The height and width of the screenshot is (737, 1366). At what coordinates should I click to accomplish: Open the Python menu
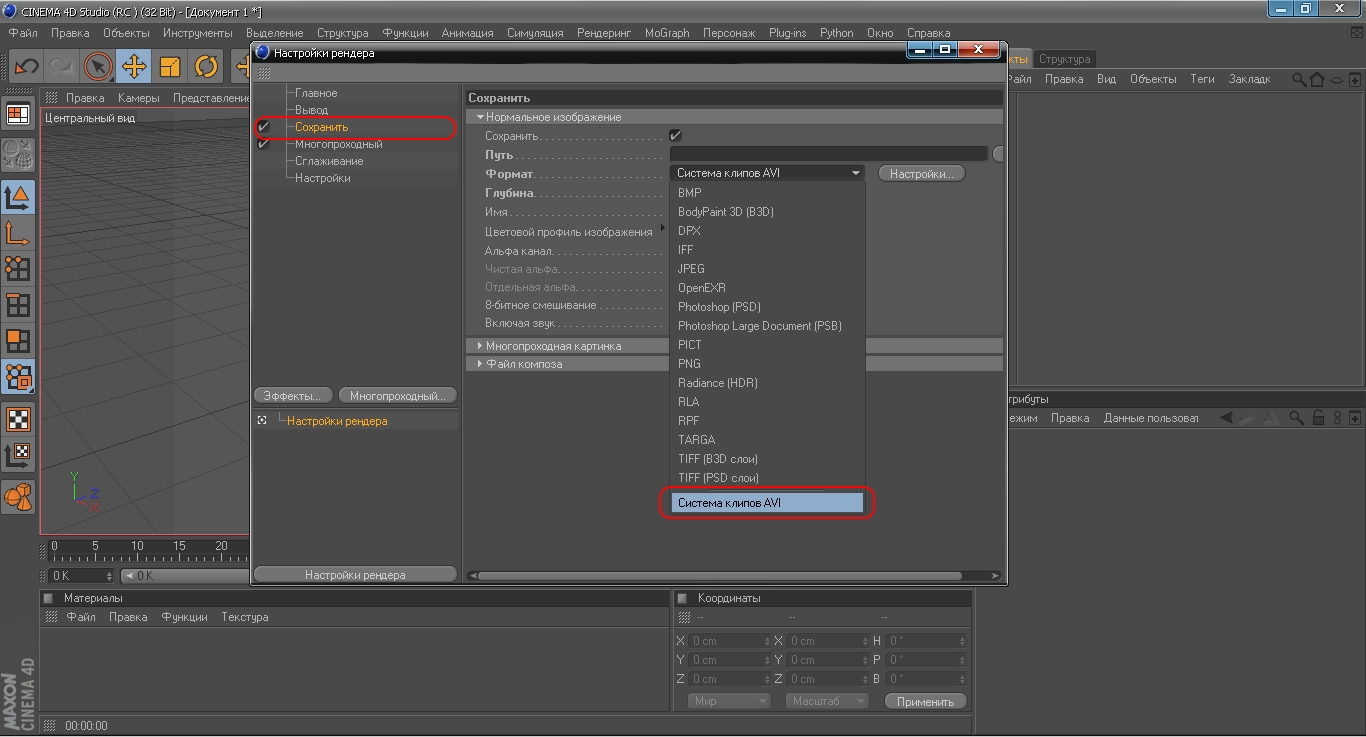(836, 33)
